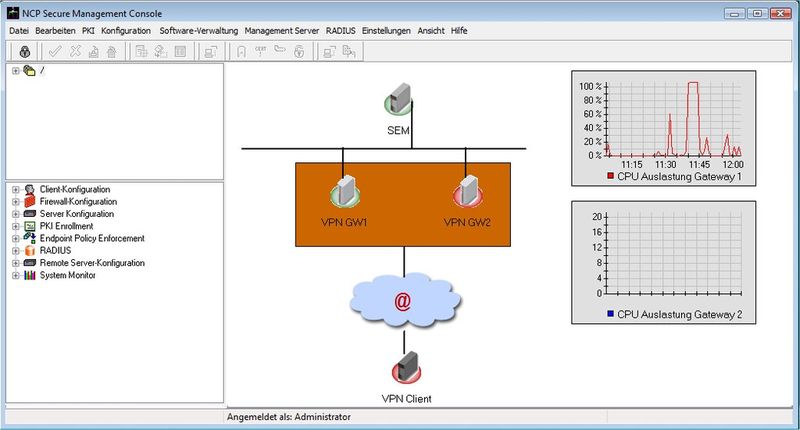Screen dimensions: 800x430
Task: Click the Firewall-Konfiguration red icon
Action: [x=30, y=201]
